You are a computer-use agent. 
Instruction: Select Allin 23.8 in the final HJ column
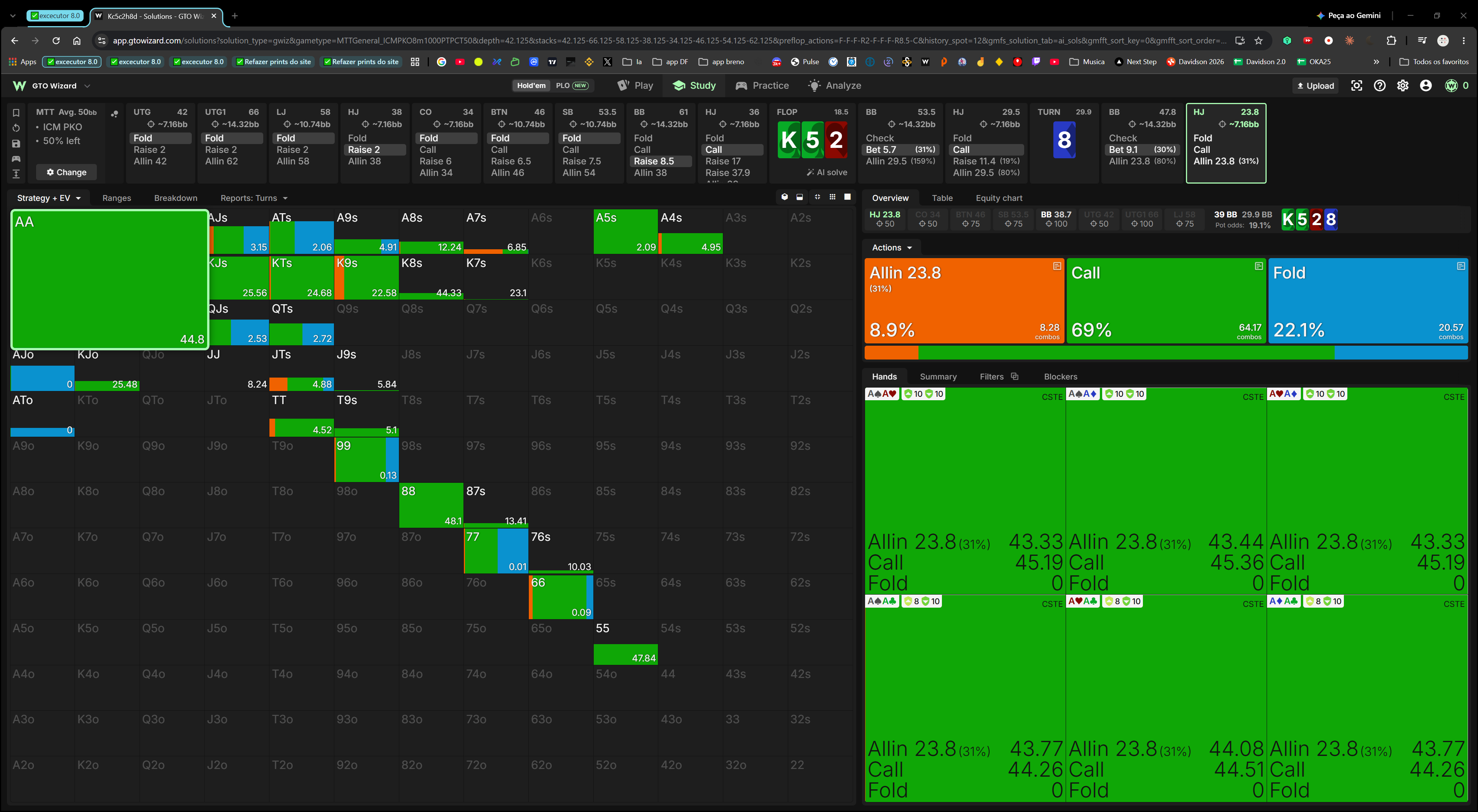click(1226, 161)
